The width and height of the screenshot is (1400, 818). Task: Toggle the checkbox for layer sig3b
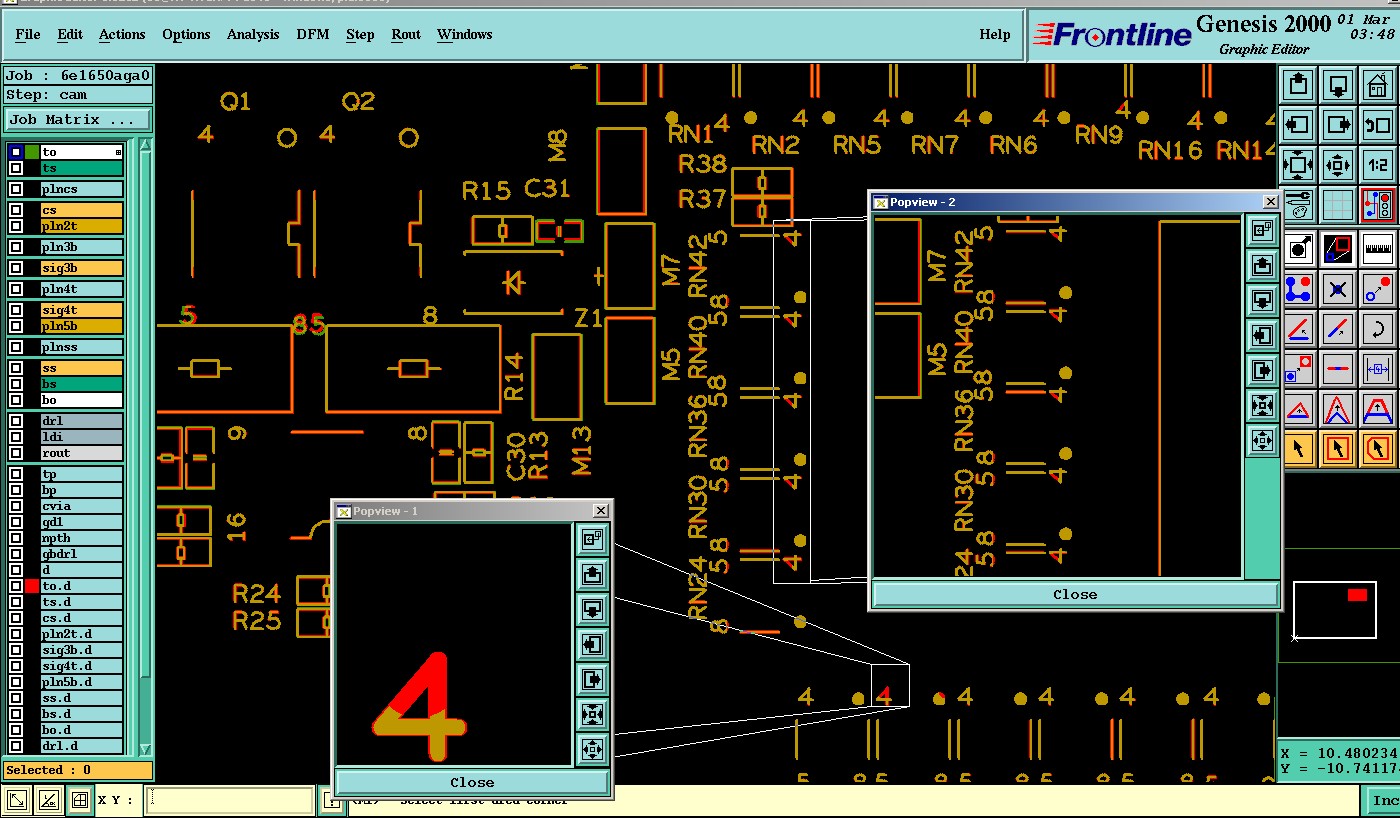pos(16,268)
